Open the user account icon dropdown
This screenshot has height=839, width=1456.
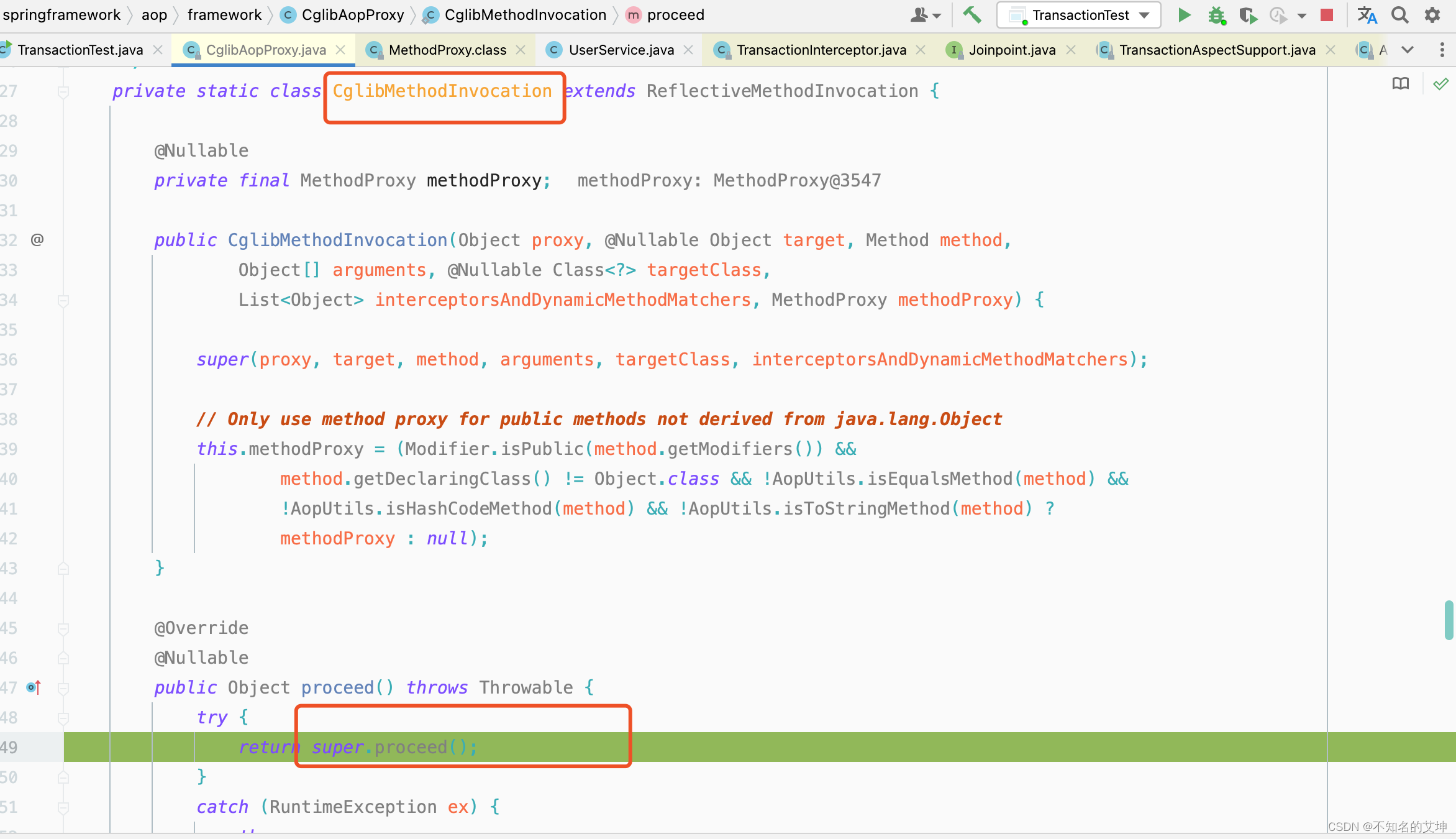coord(926,15)
